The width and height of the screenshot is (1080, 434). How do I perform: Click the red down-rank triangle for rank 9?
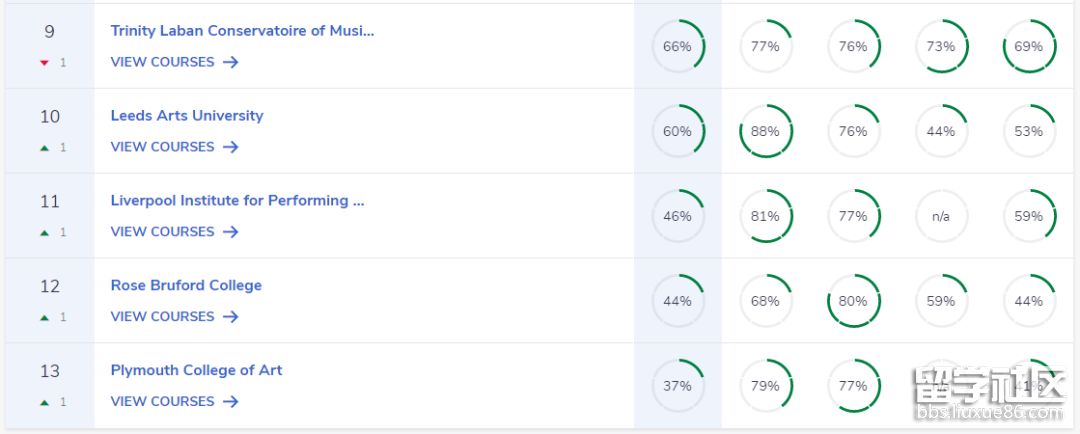[45, 63]
